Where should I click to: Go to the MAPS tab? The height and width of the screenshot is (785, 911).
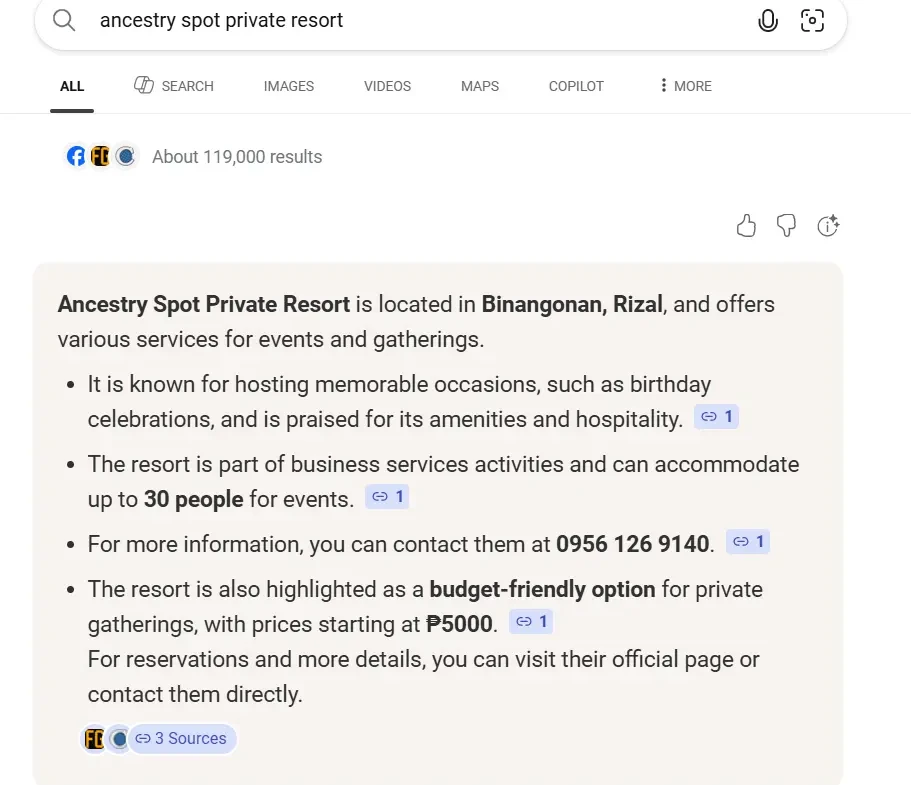click(x=480, y=86)
